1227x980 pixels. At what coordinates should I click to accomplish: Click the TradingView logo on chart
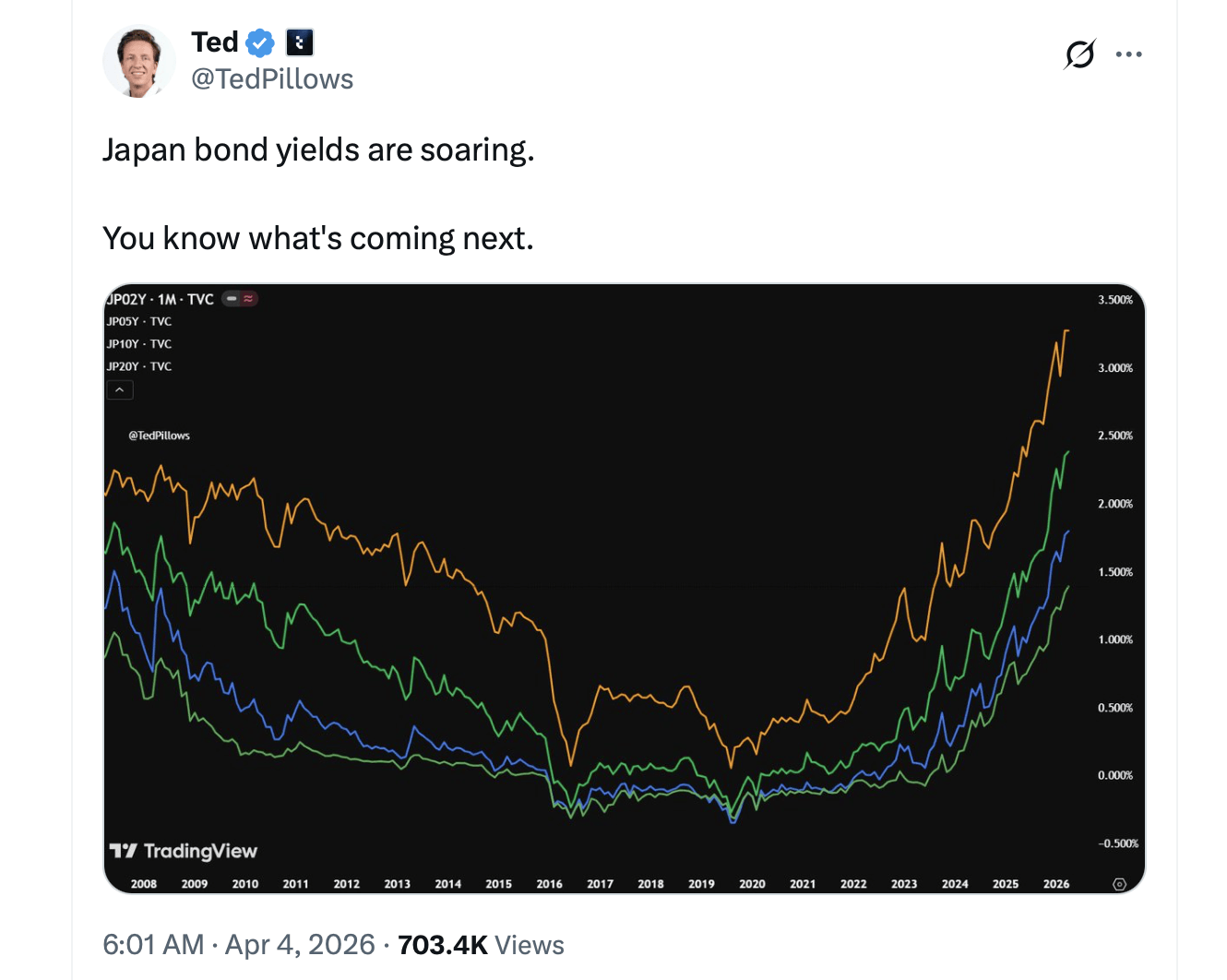click(183, 851)
